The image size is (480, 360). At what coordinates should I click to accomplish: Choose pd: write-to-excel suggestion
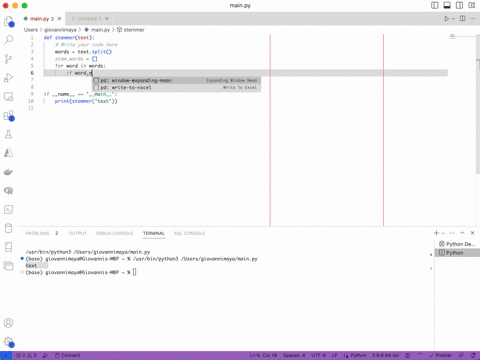pyautogui.click(x=176, y=87)
